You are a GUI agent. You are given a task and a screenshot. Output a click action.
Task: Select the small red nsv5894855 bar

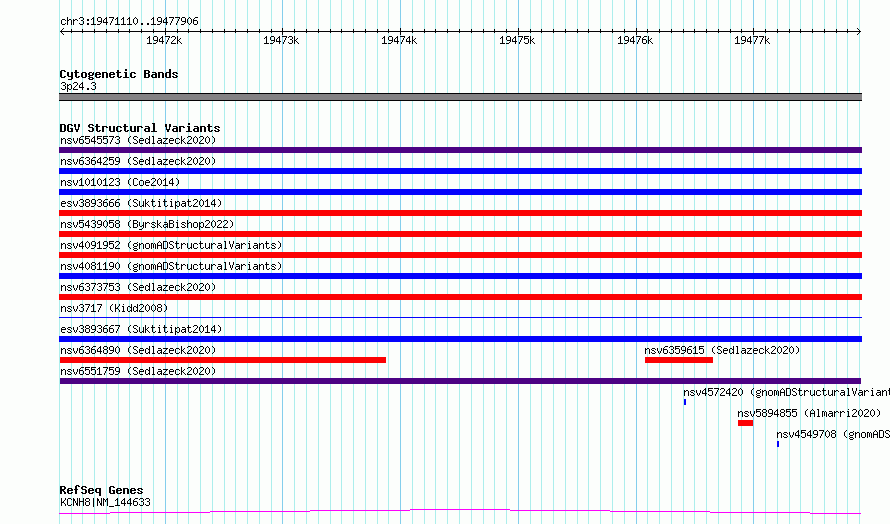pos(745,423)
